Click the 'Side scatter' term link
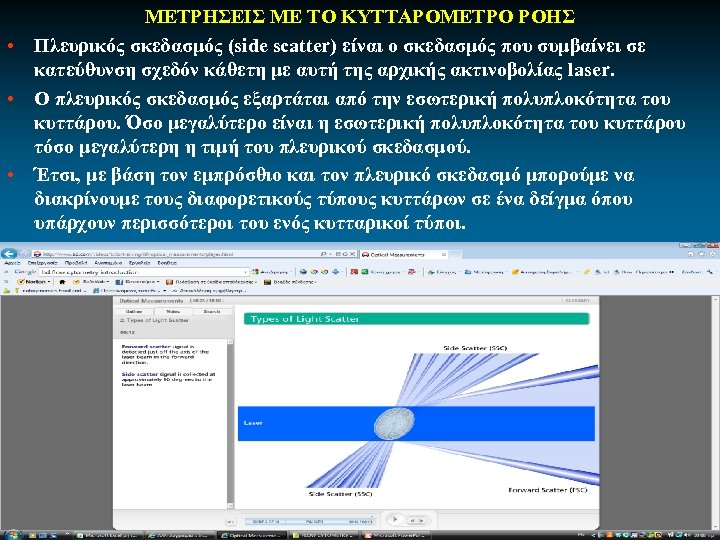The image size is (720, 540). tap(140, 374)
